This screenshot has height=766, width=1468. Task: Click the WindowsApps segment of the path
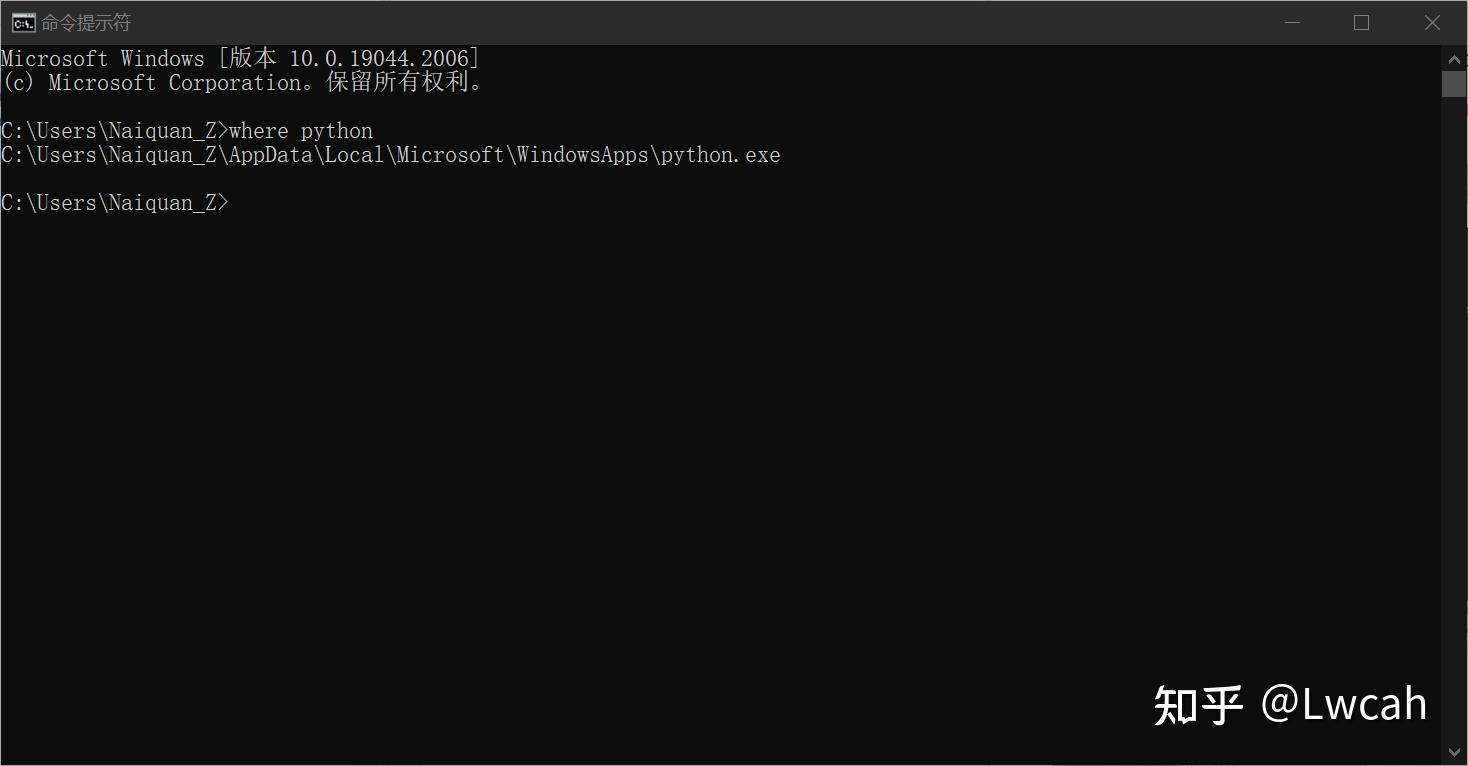pos(582,155)
